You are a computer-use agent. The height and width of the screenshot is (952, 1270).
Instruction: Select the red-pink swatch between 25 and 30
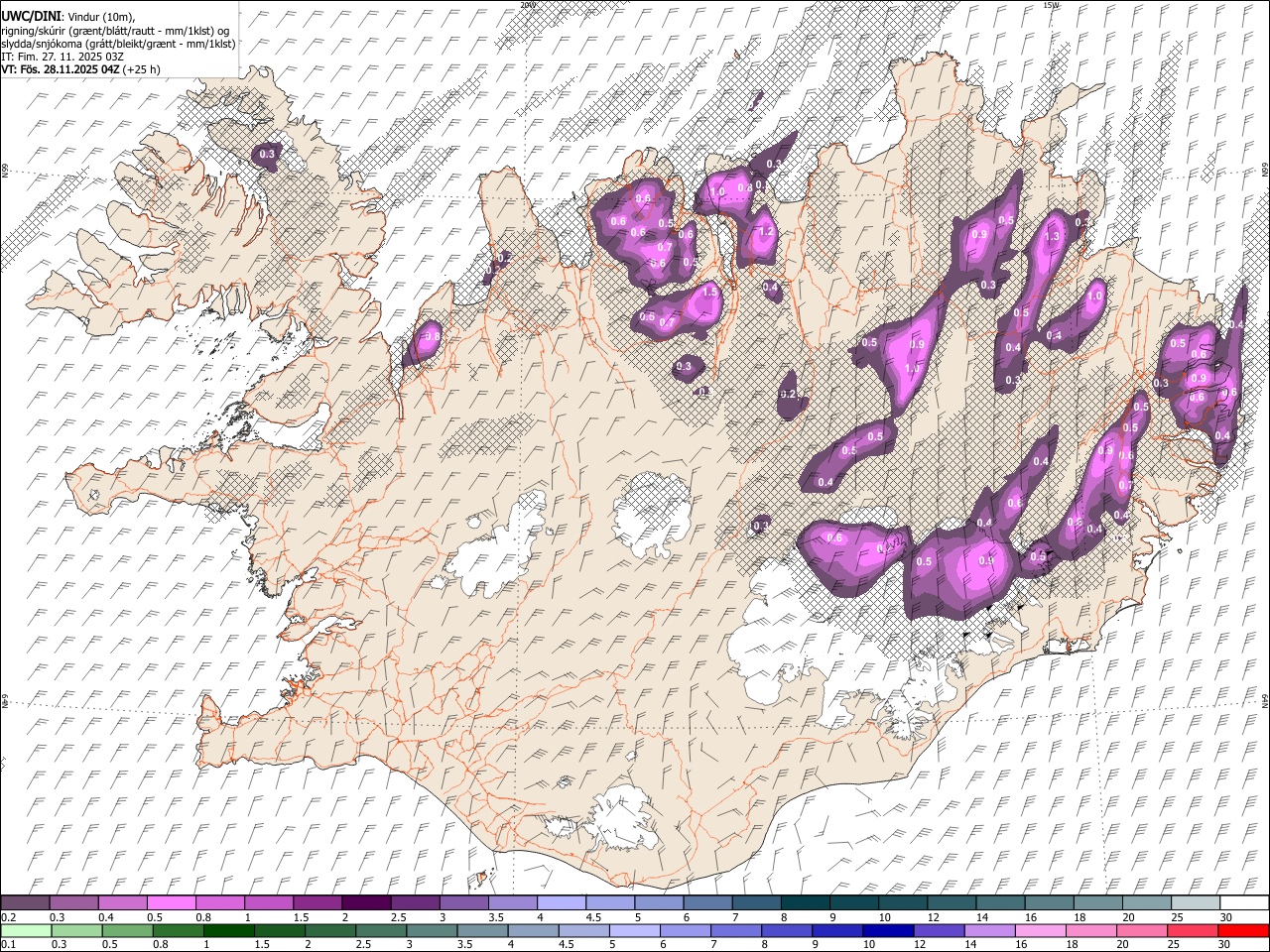coord(1191,930)
